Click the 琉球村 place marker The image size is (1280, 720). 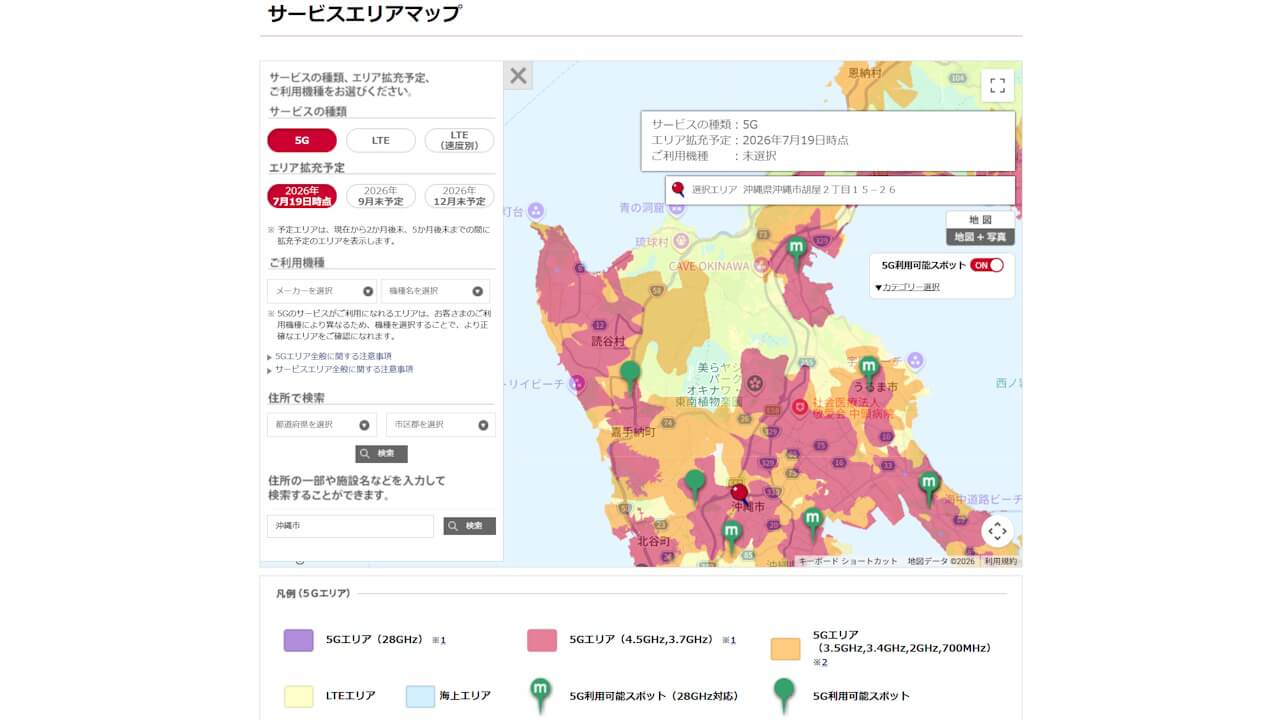pos(681,242)
